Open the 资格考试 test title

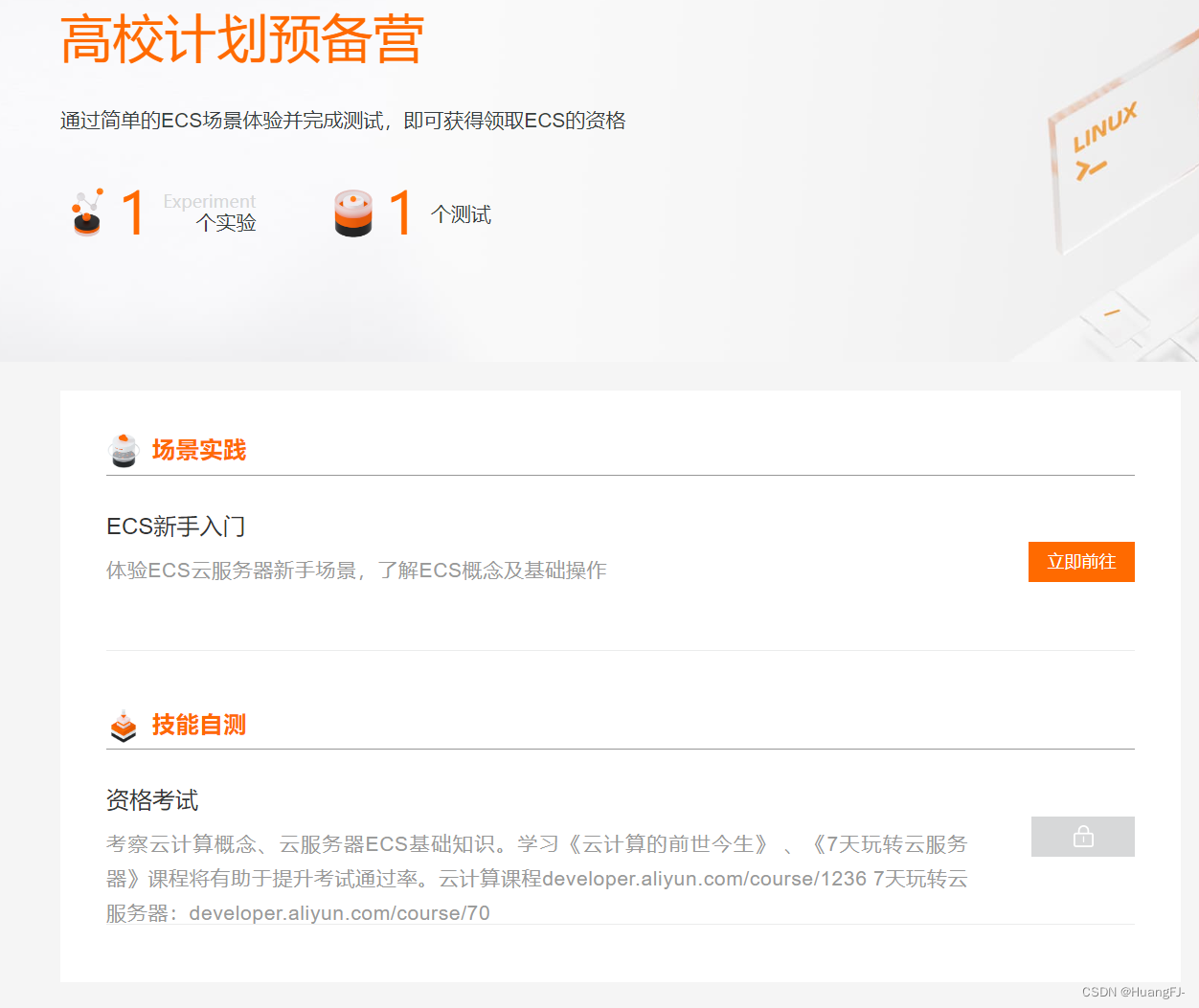coord(152,800)
